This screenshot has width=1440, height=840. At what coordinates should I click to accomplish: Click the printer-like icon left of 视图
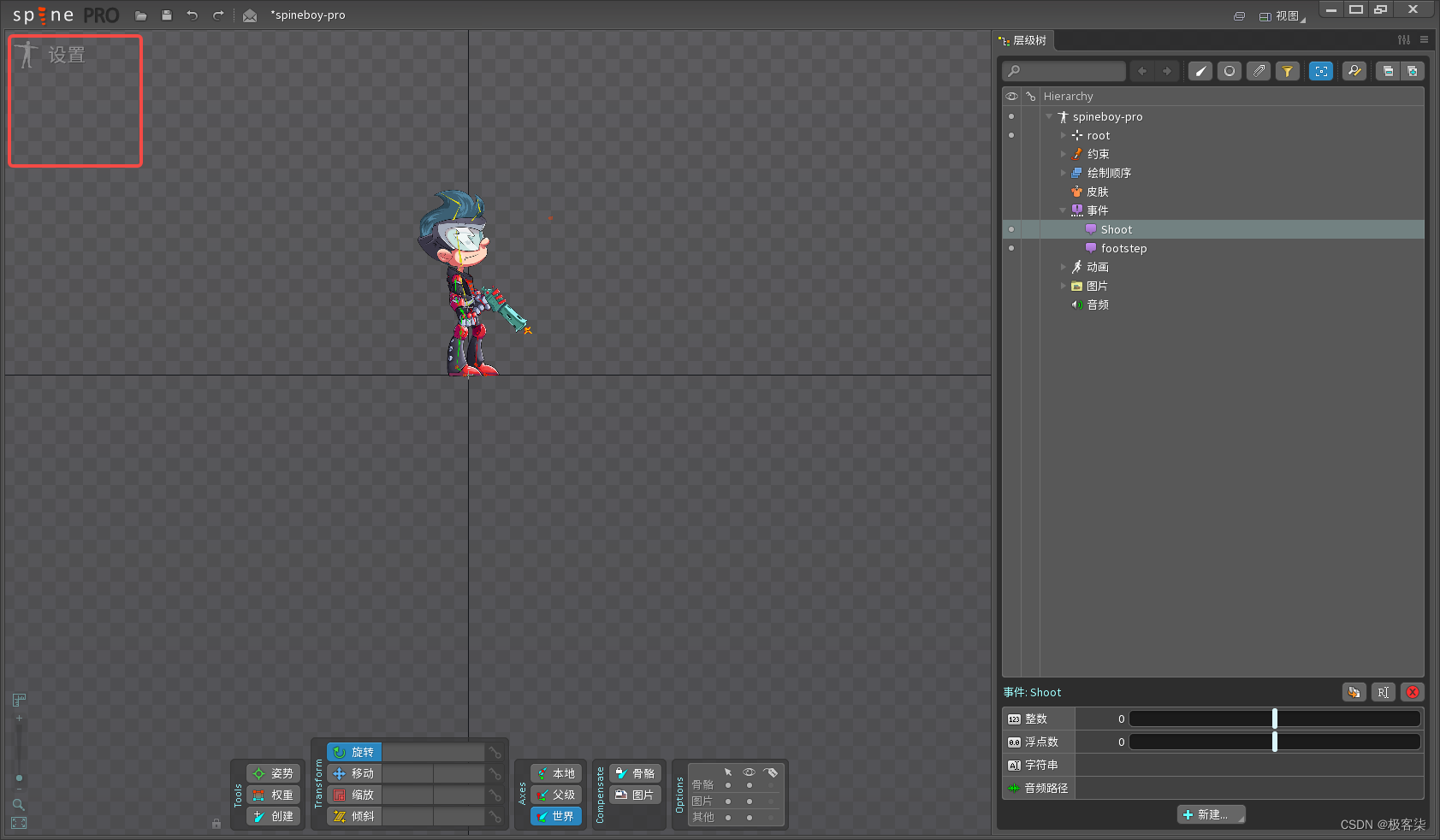(x=1239, y=16)
